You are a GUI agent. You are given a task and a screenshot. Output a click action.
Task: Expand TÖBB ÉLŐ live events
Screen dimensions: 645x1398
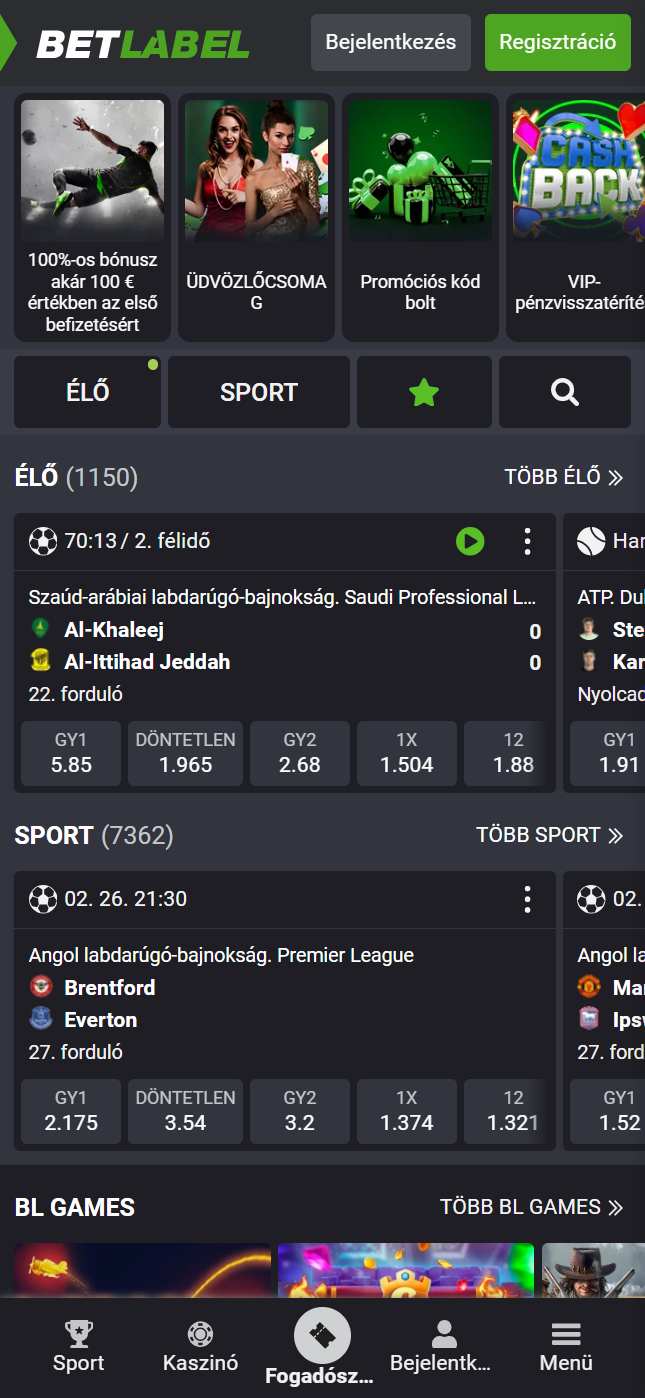pos(563,477)
